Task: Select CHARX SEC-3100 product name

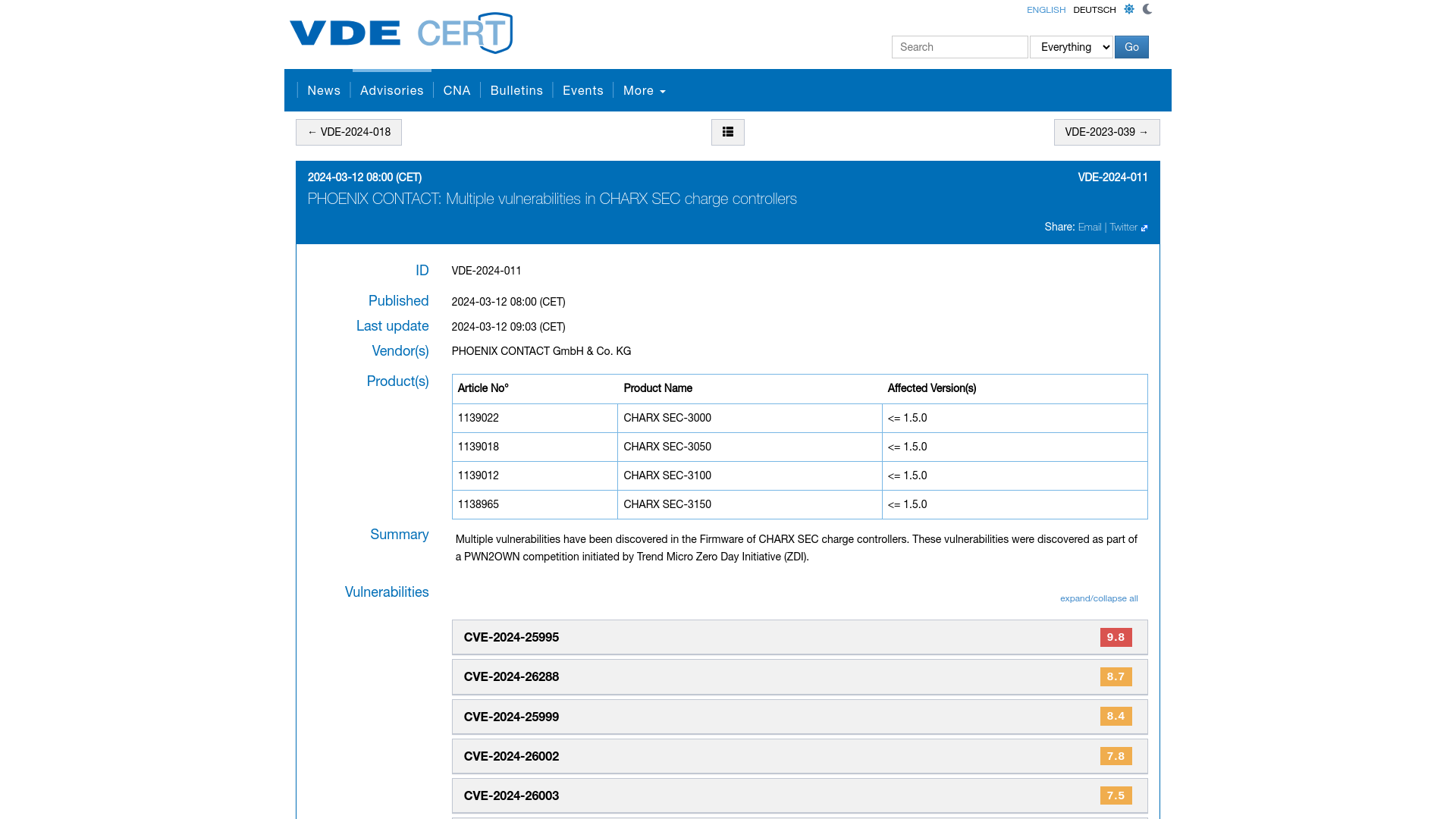Action: [x=667, y=475]
